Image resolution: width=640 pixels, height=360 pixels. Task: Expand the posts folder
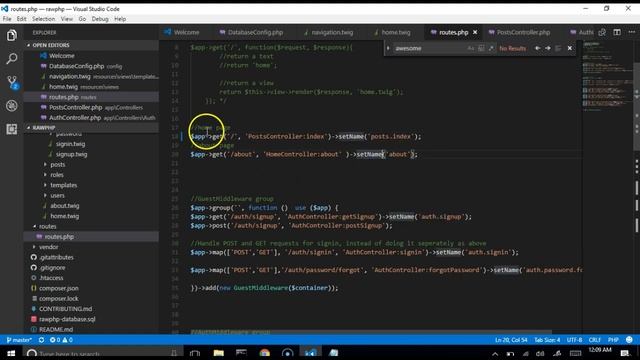pos(57,164)
